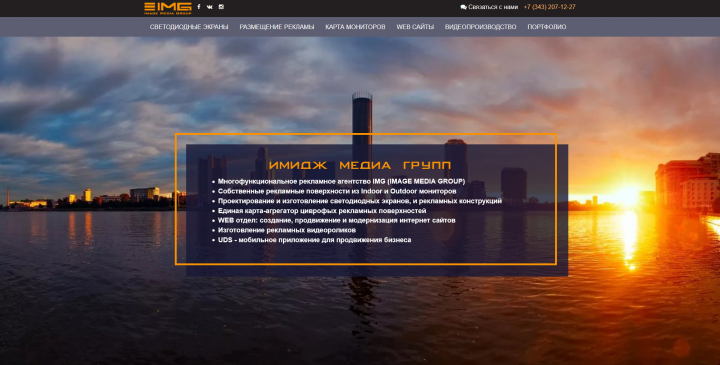Click the Связаться с нами link
The width and height of the screenshot is (720, 365).
click(x=493, y=7)
